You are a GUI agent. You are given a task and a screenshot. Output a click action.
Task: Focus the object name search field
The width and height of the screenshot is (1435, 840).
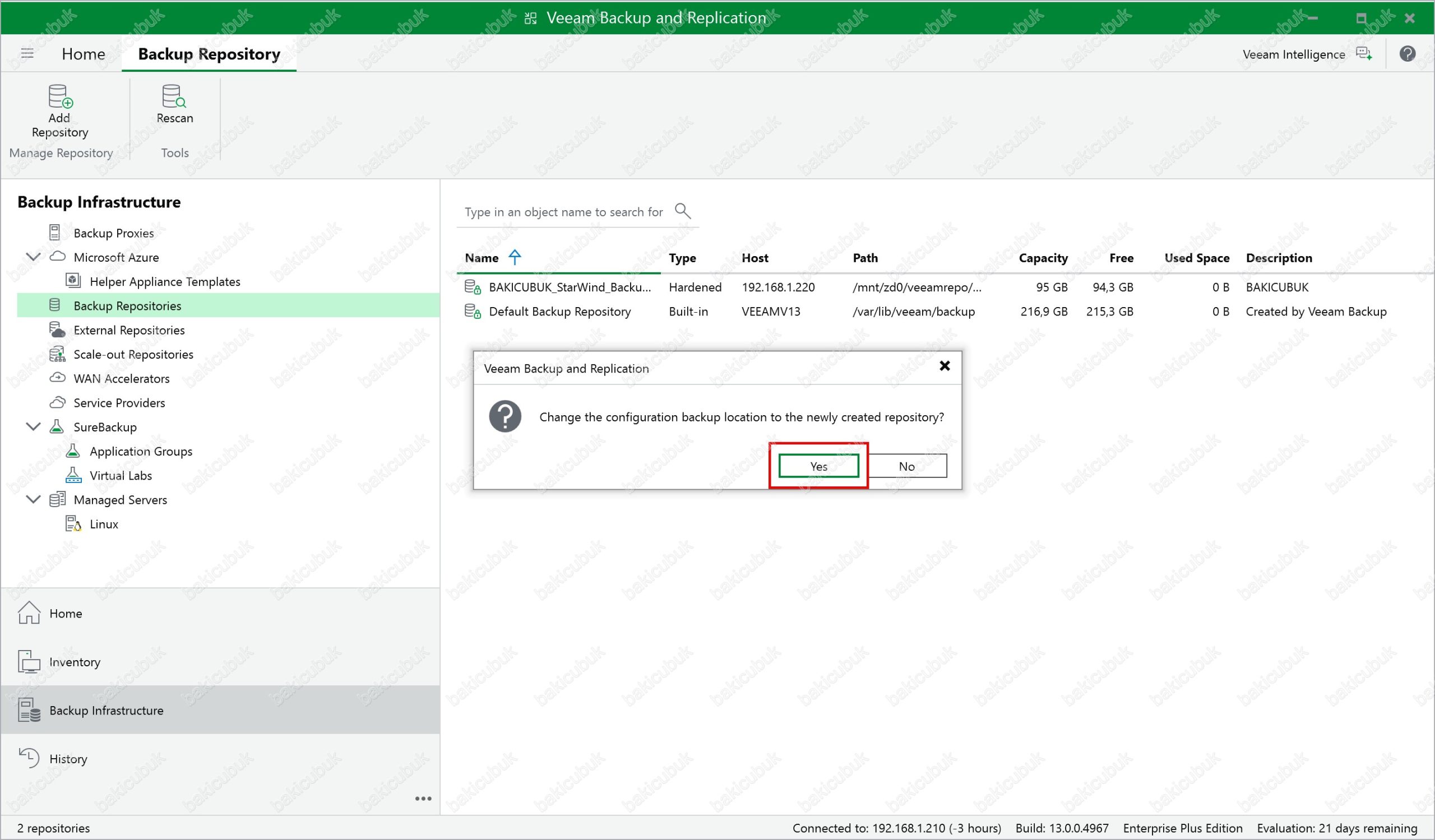pyautogui.click(x=564, y=212)
